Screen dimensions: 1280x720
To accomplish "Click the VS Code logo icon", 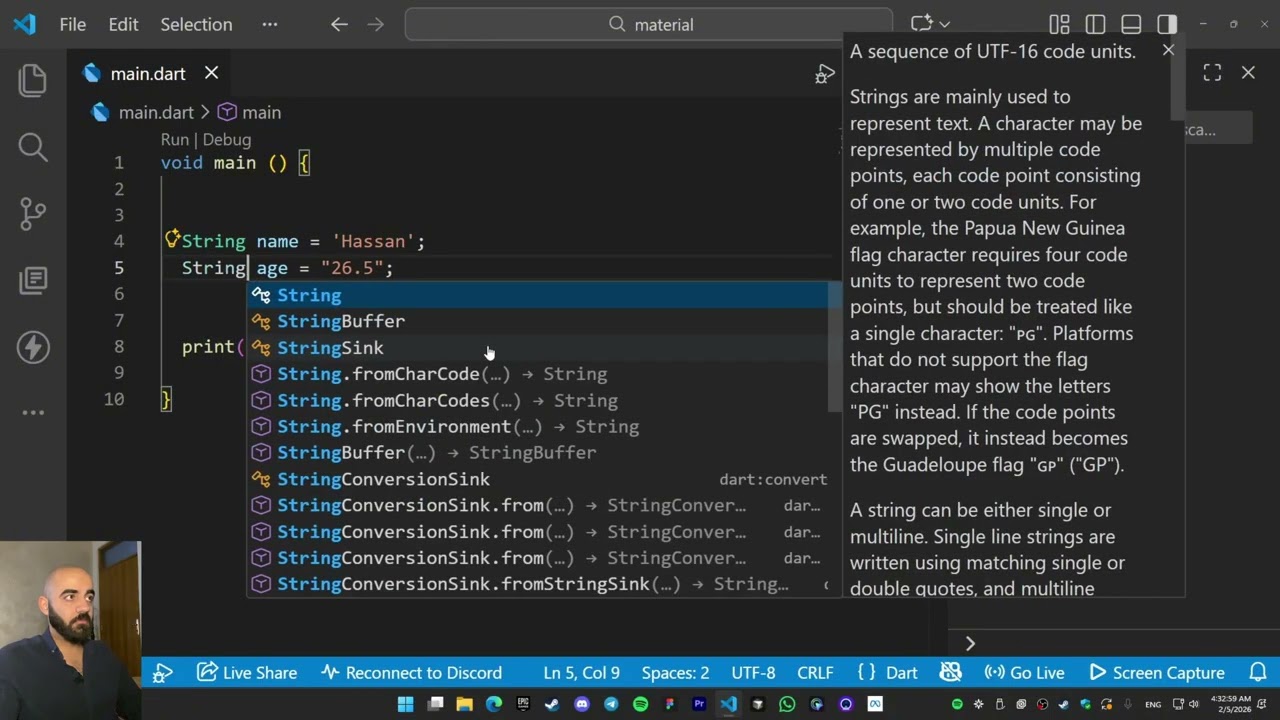I will (24, 24).
